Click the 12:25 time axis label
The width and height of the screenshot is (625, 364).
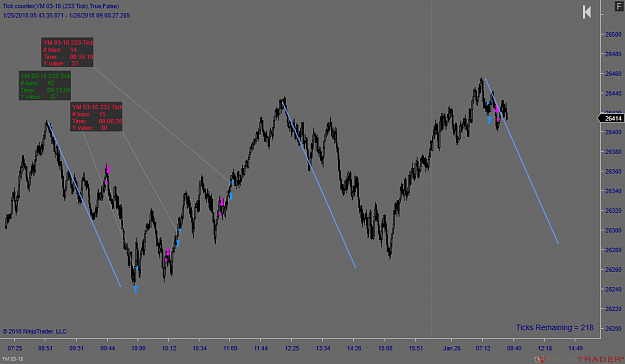tap(292, 348)
